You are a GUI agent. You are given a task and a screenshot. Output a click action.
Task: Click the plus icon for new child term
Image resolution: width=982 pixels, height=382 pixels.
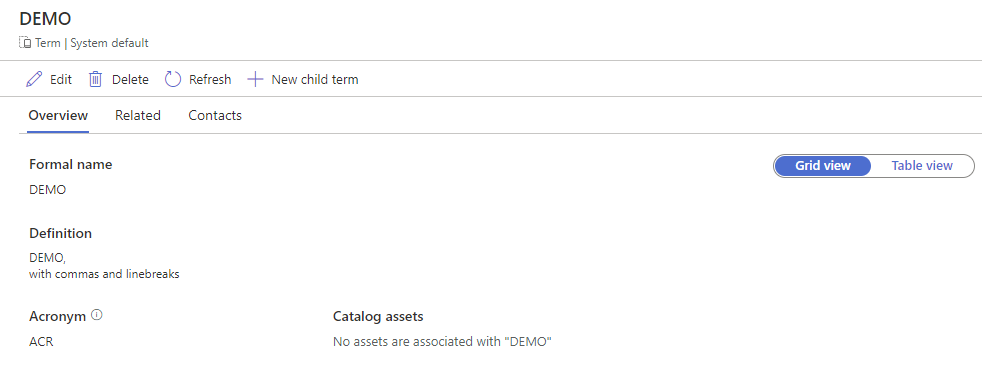pyautogui.click(x=255, y=80)
